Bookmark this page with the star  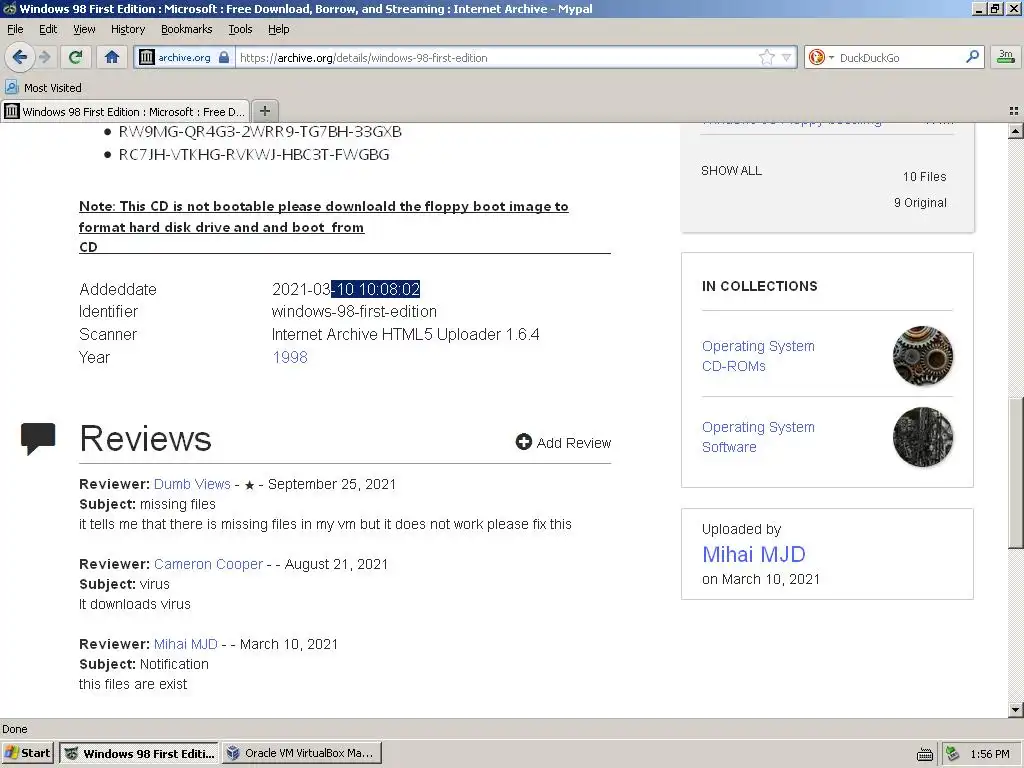pos(767,57)
